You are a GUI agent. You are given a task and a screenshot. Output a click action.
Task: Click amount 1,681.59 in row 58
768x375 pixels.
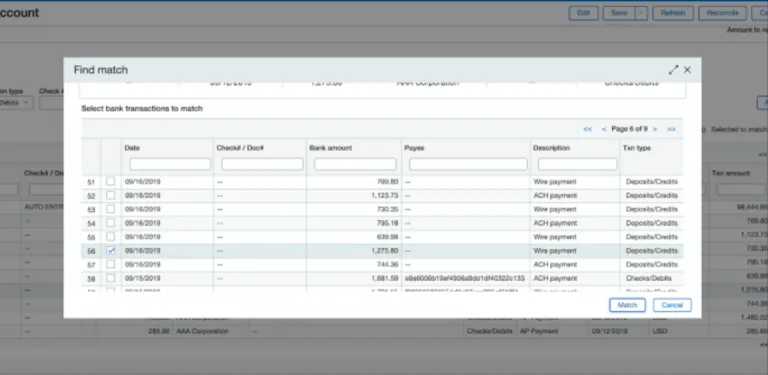[x=384, y=278]
